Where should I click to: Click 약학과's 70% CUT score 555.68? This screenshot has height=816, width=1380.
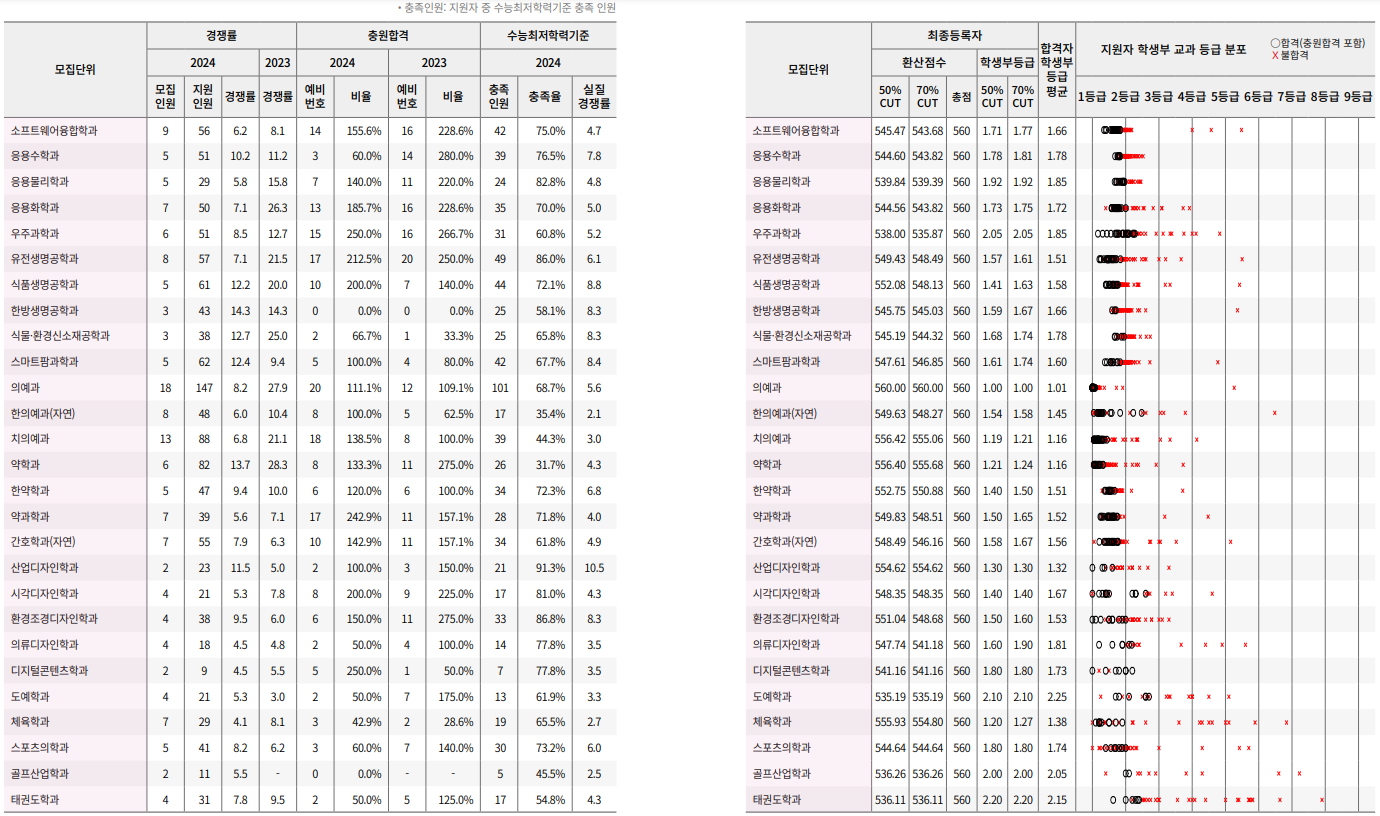pos(927,465)
